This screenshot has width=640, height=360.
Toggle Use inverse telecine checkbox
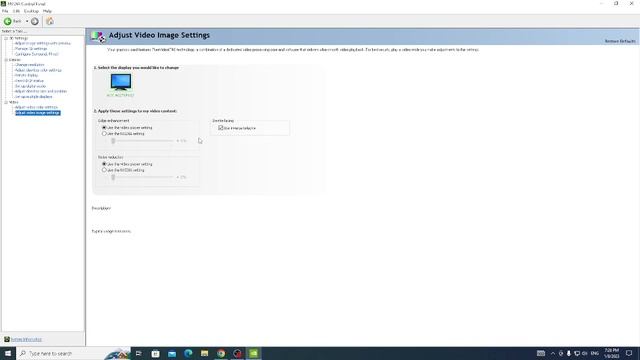[x=220, y=128]
